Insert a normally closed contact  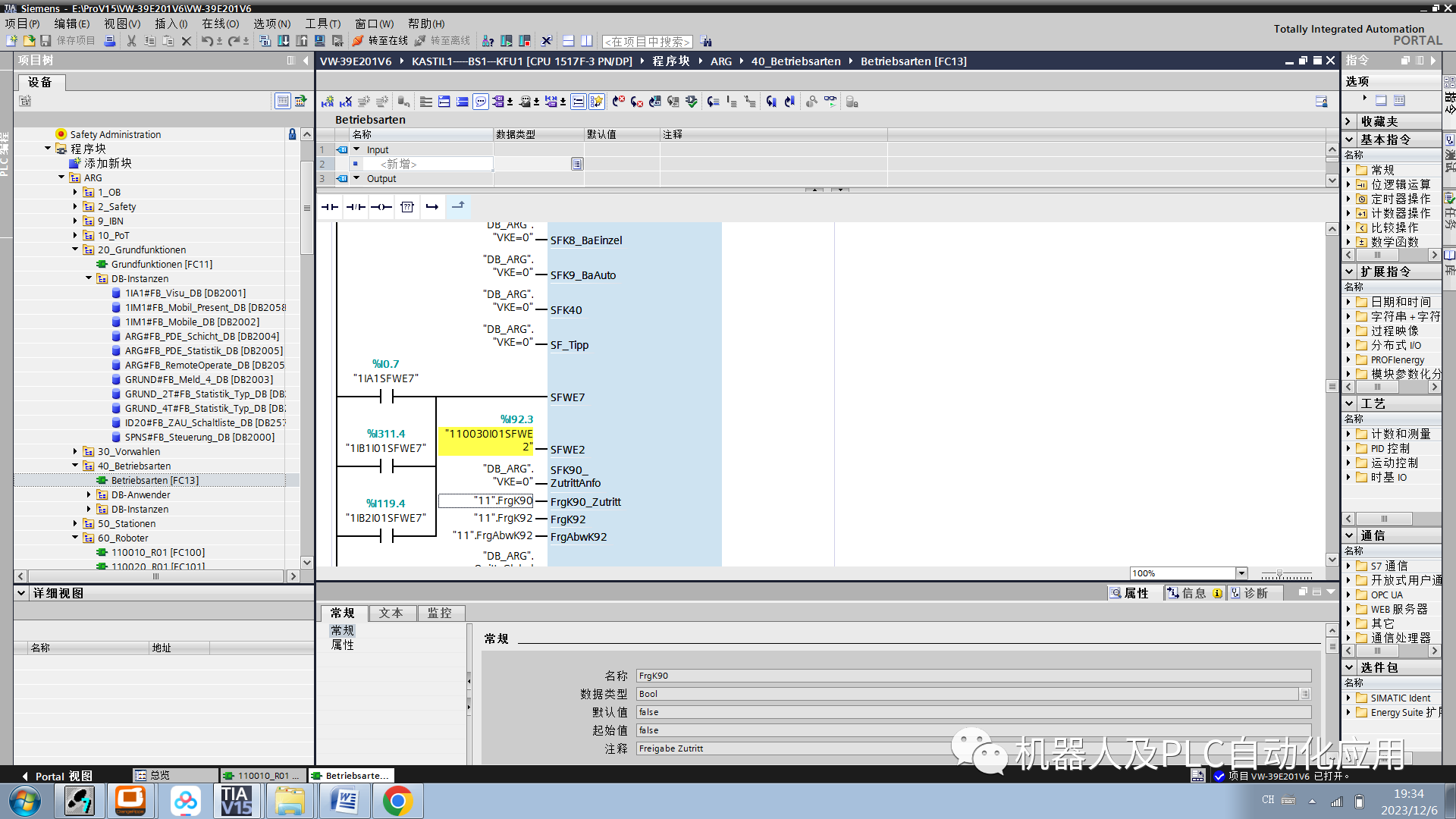[356, 207]
